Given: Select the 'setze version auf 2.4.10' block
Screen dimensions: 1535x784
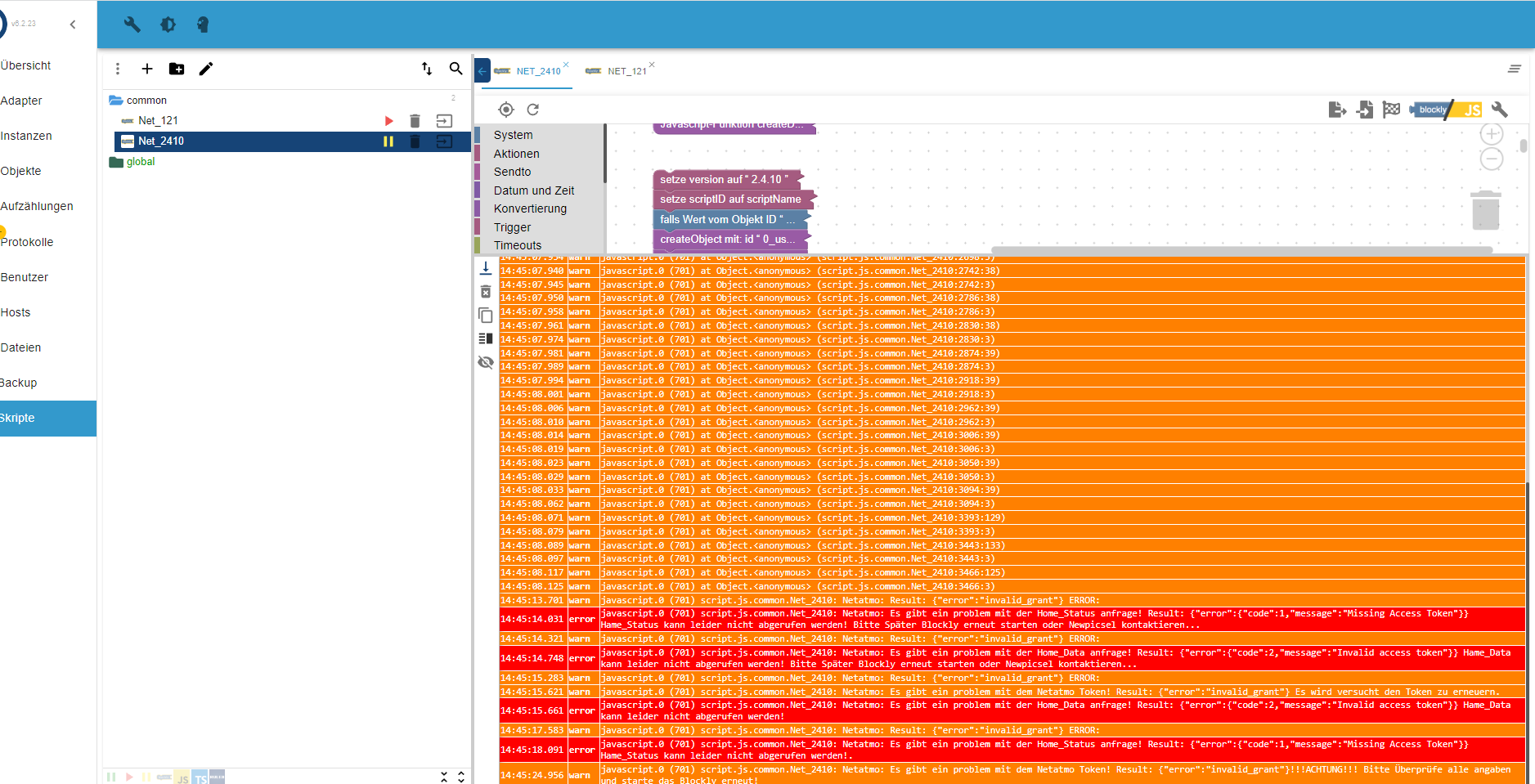Looking at the screenshot, I should [729, 179].
